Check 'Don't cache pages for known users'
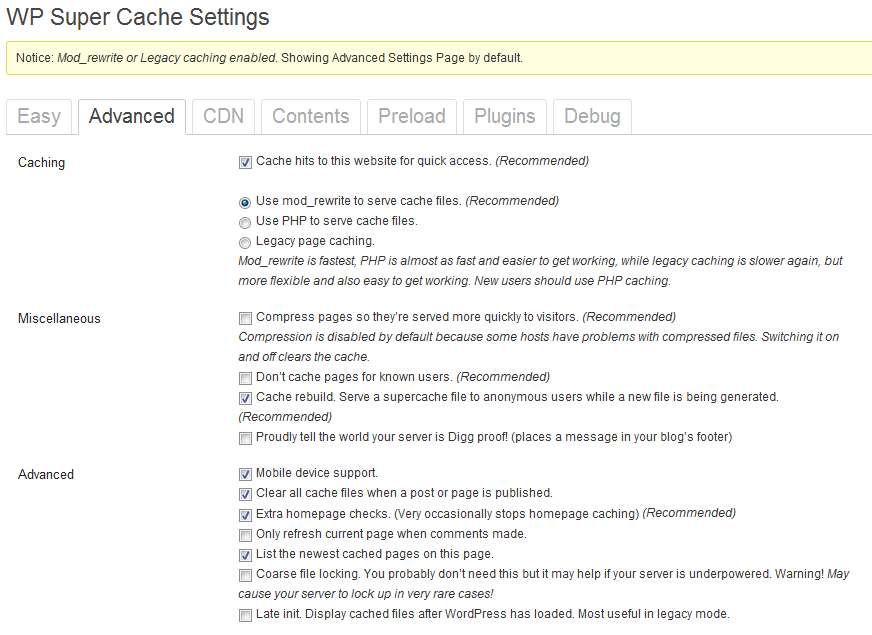The height and width of the screenshot is (635, 872). [x=245, y=378]
